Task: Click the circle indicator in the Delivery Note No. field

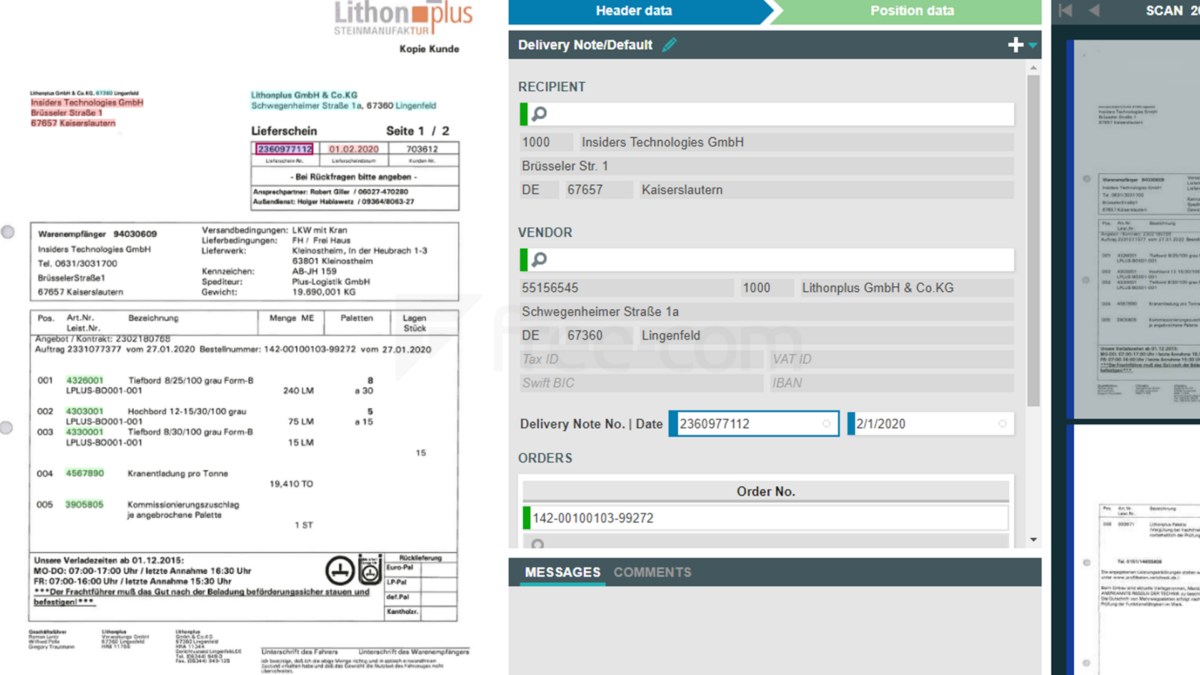Action: tap(826, 424)
